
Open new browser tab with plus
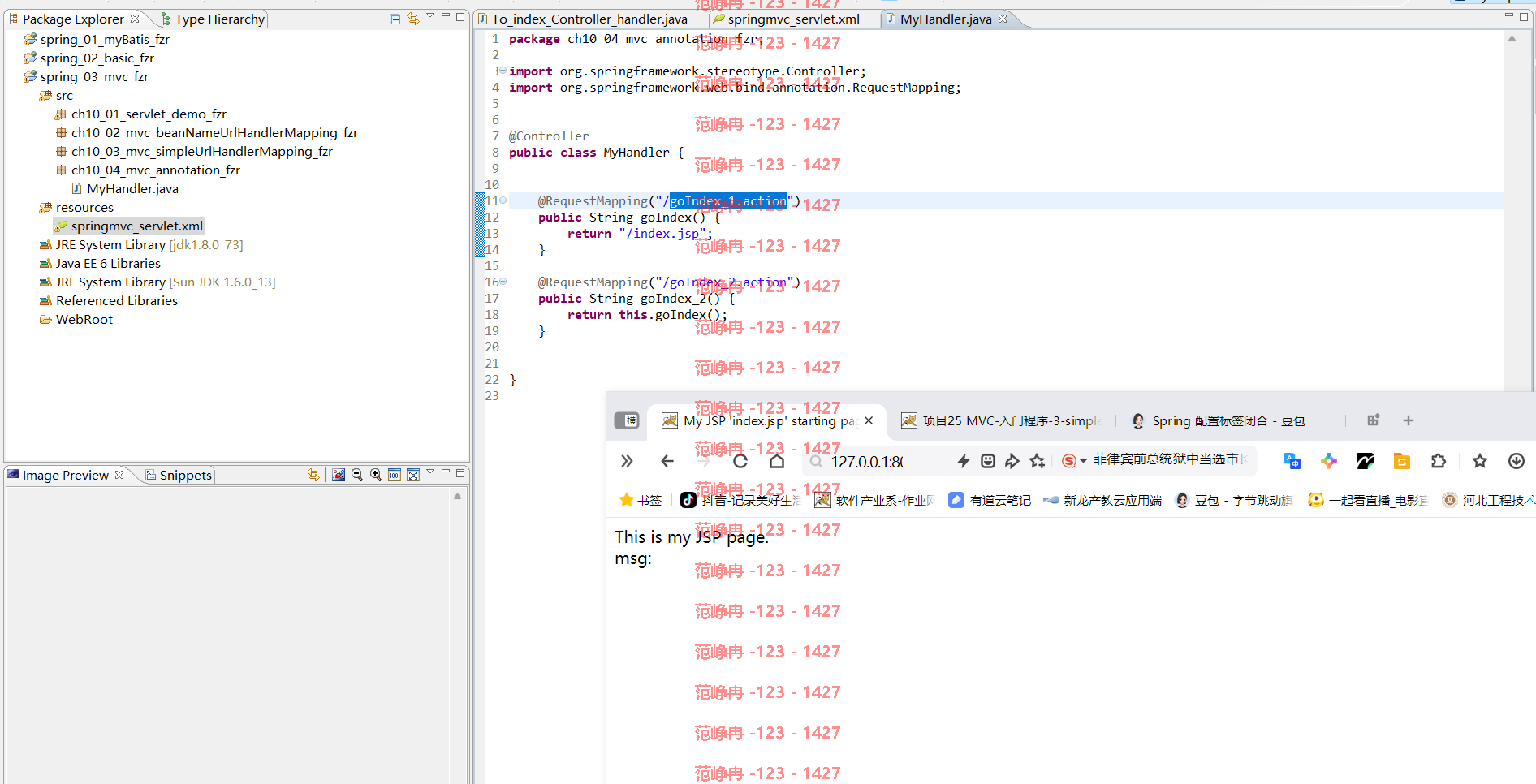[1409, 420]
